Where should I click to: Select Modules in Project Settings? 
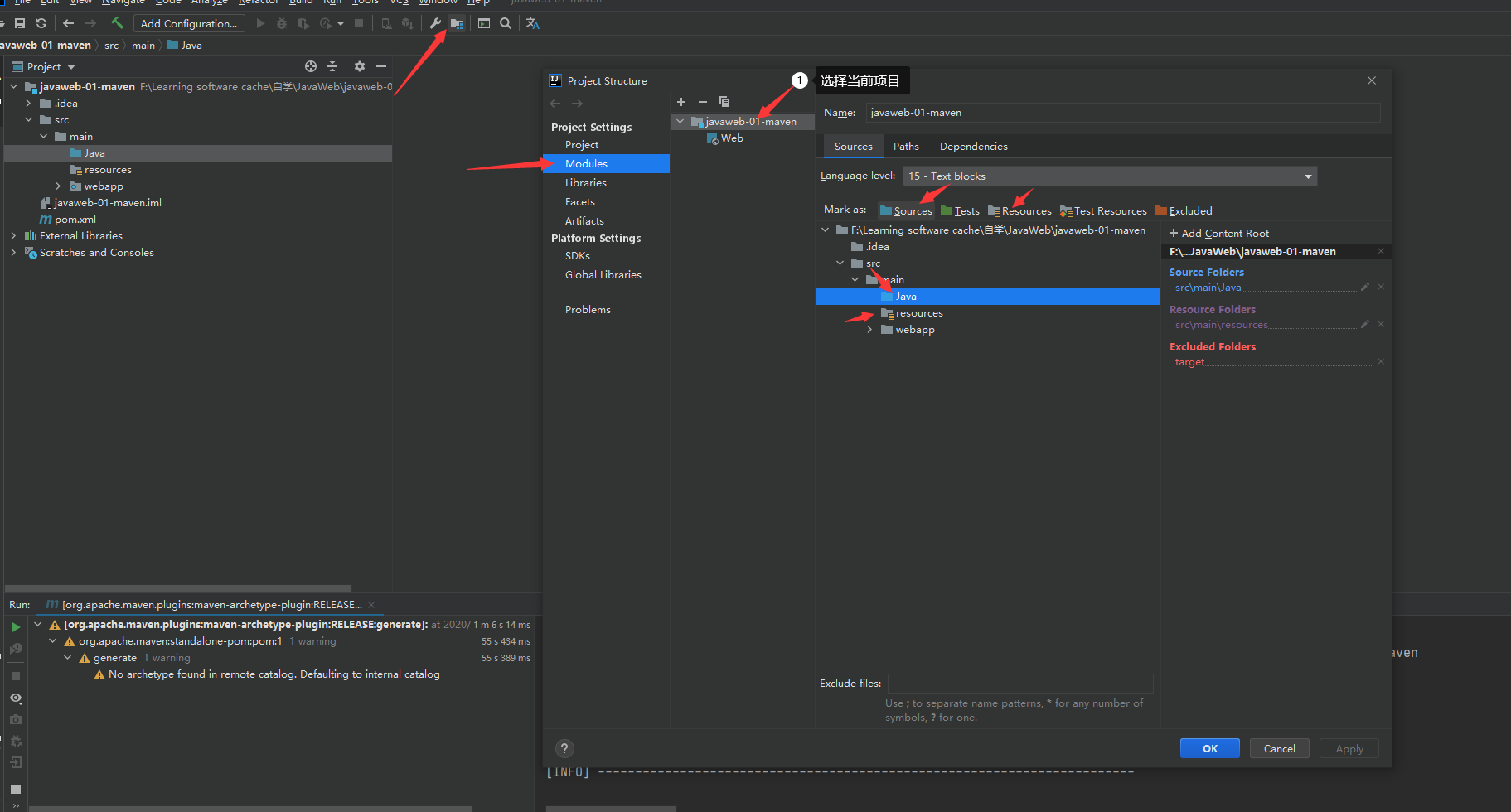606,163
